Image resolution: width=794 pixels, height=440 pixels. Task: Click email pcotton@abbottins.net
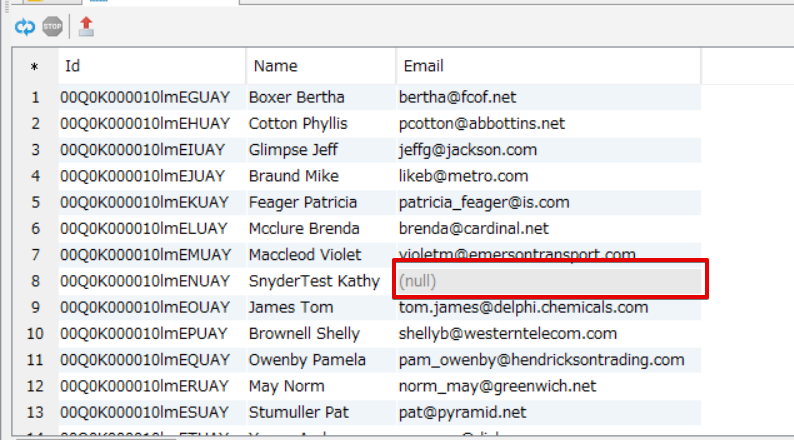(482, 124)
